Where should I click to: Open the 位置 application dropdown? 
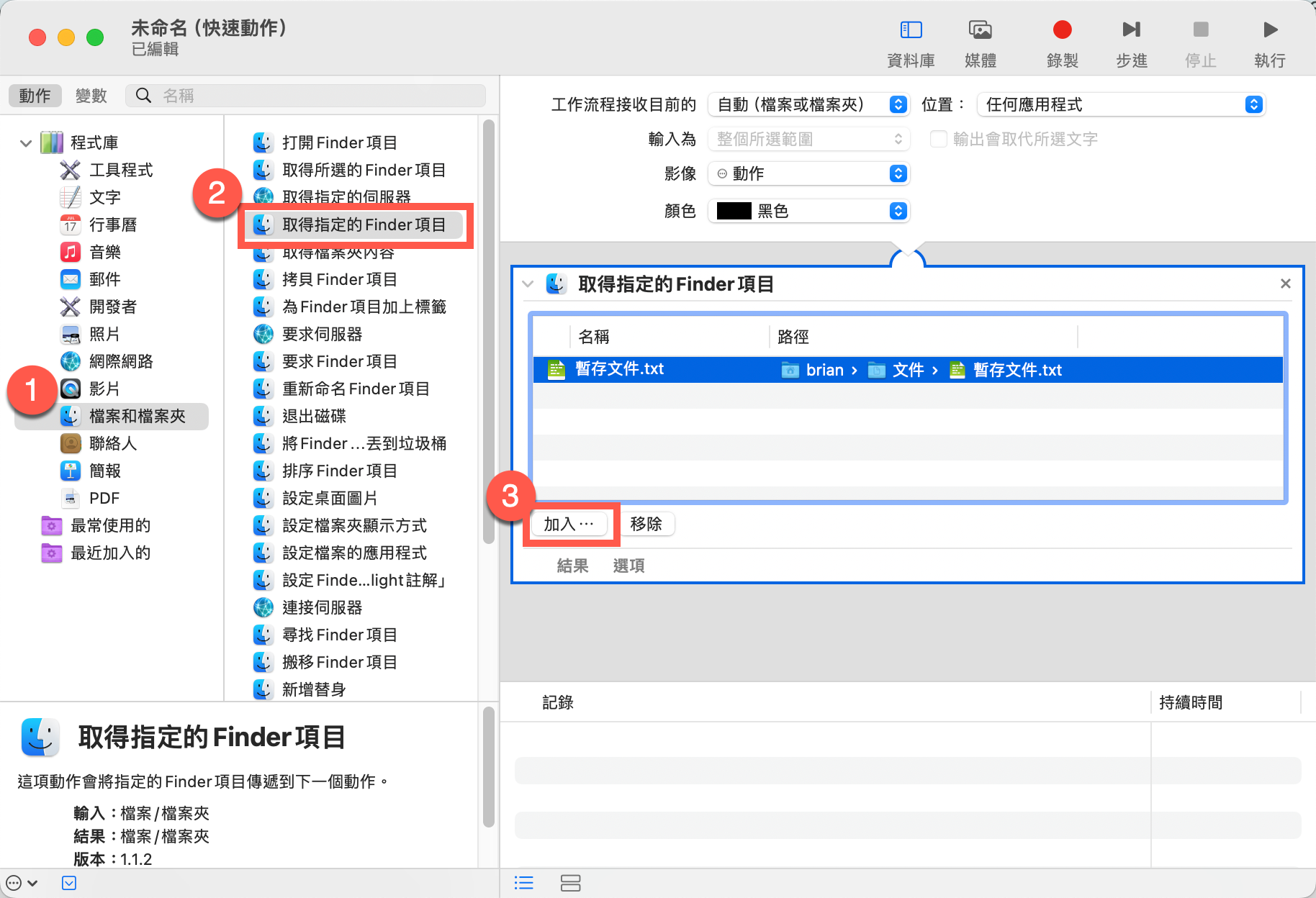[x=1121, y=105]
